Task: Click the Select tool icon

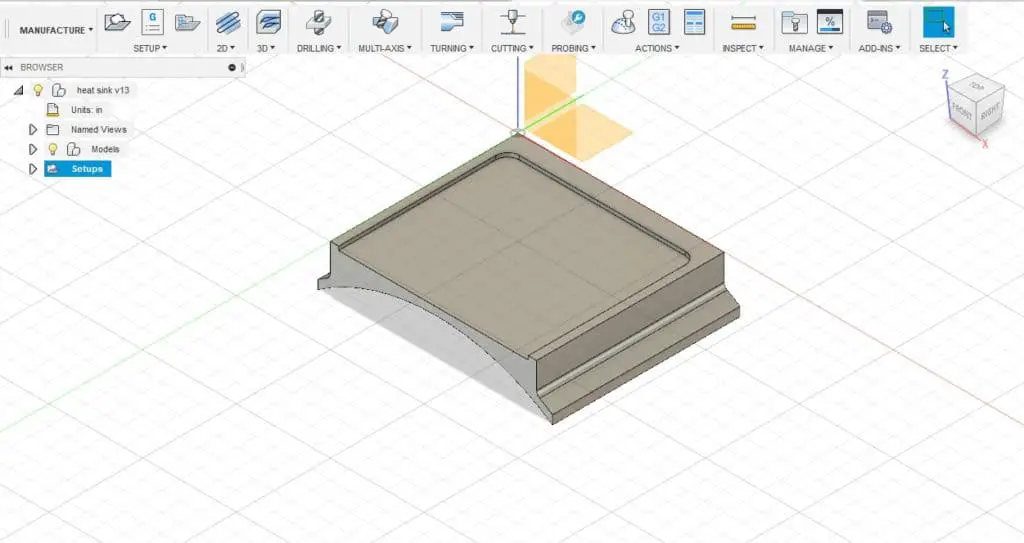Action: [x=938, y=22]
